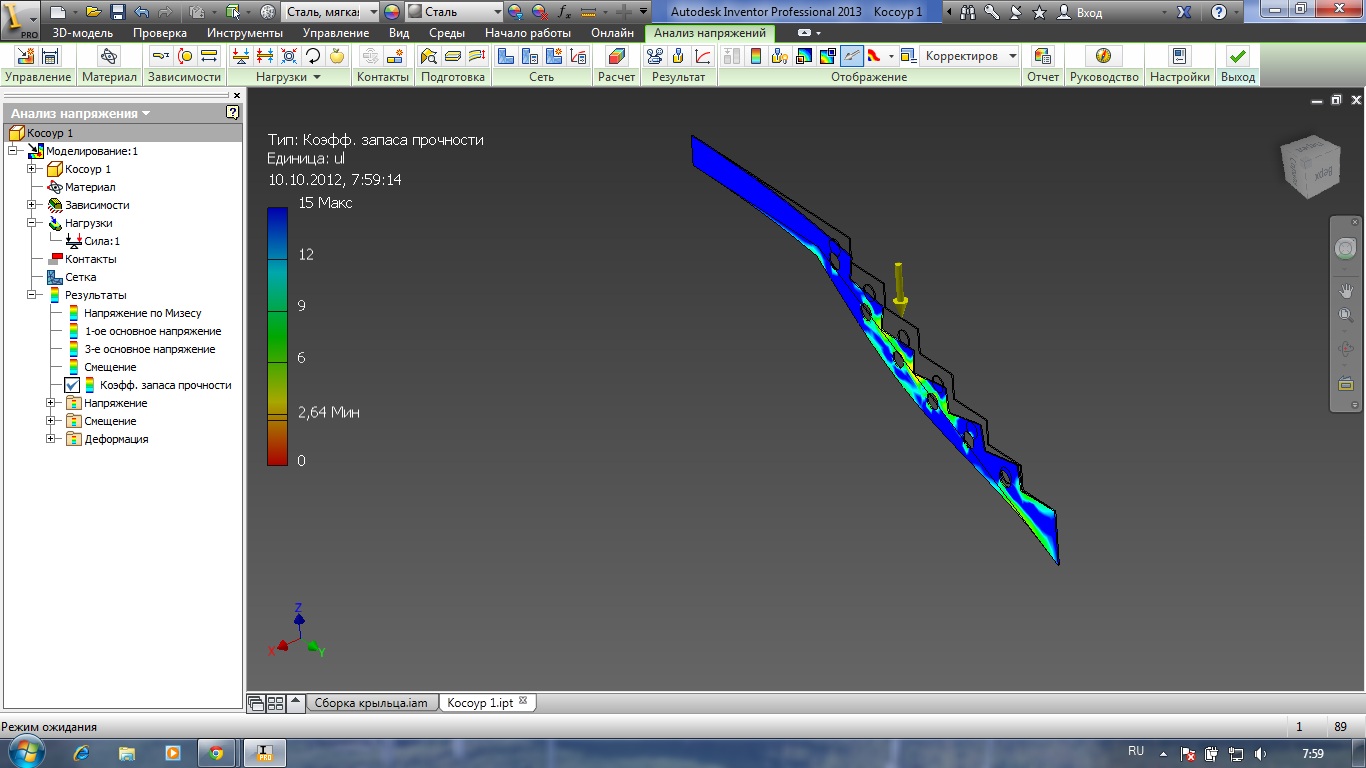Click the Pan hand tool on navigation bar
Image resolution: width=1366 pixels, height=768 pixels.
point(1345,290)
